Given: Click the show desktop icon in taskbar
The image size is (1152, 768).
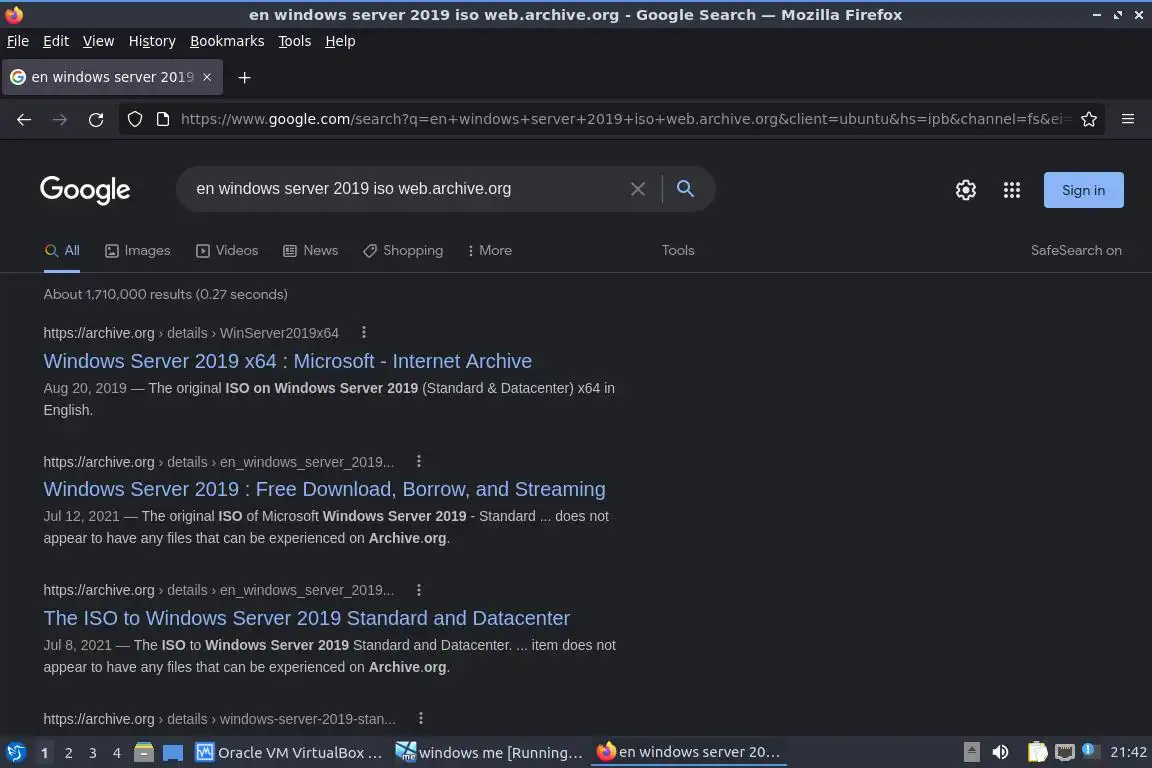Looking at the screenshot, I should coord(173,753).
